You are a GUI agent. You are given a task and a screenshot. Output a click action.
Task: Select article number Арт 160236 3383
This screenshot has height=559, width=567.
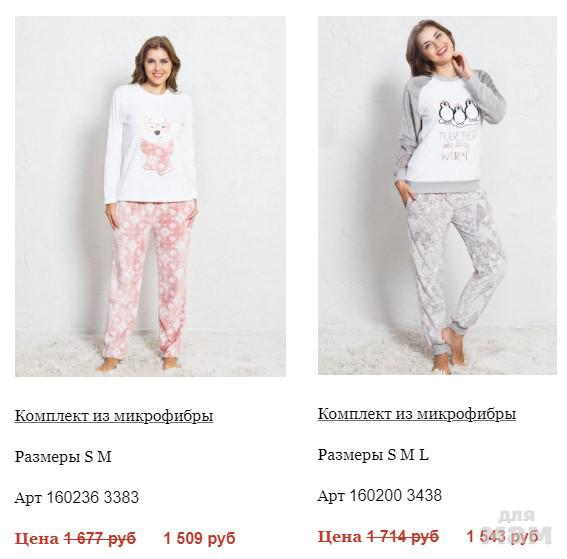pos(77,498)
